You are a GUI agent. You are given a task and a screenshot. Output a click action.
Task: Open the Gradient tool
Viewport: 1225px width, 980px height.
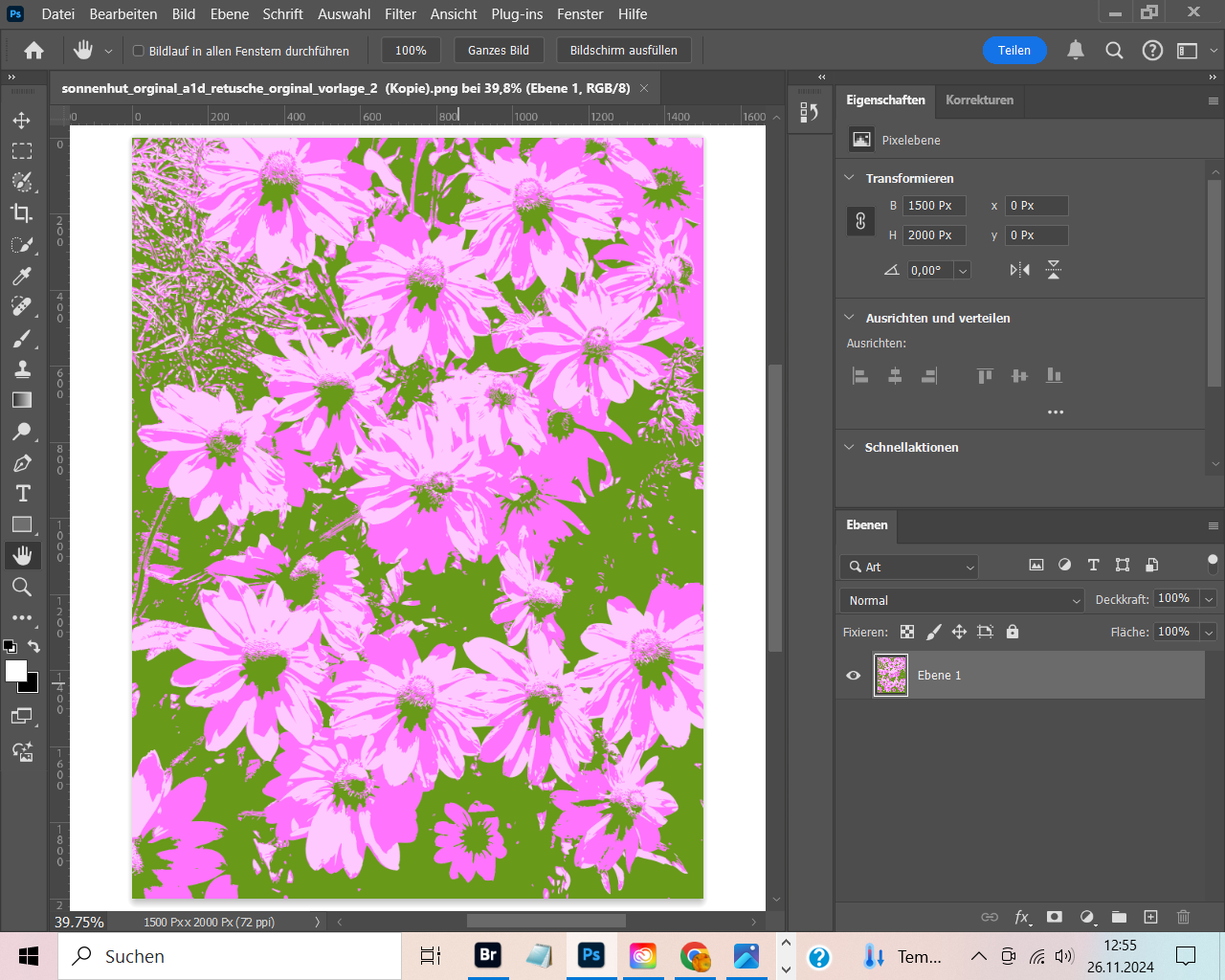pyautogui.click(x=22, y=400)
